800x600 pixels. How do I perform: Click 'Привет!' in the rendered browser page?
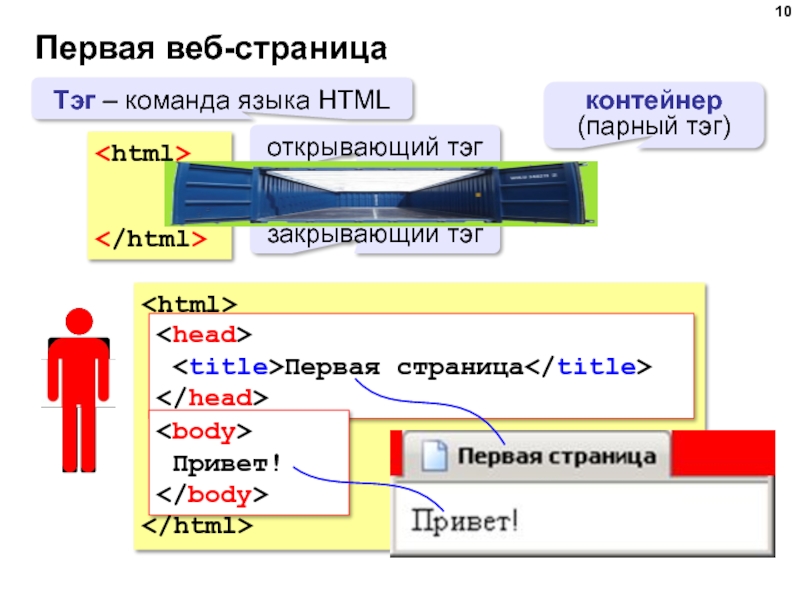coord(464,521)
